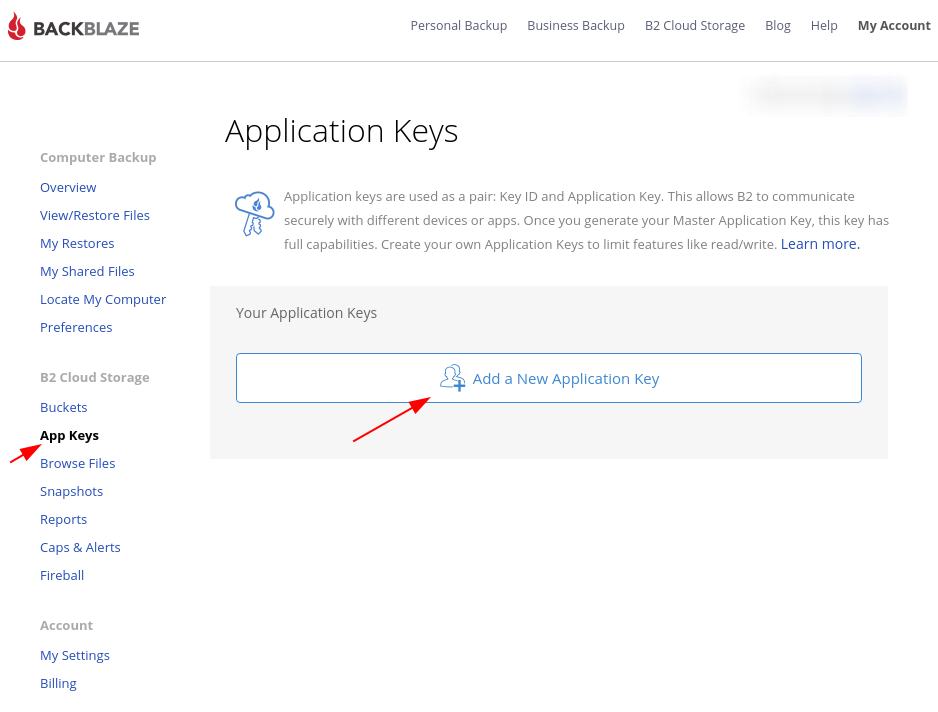Go to the Billing page
938x712 pixels.
click(x=58, y=683)
